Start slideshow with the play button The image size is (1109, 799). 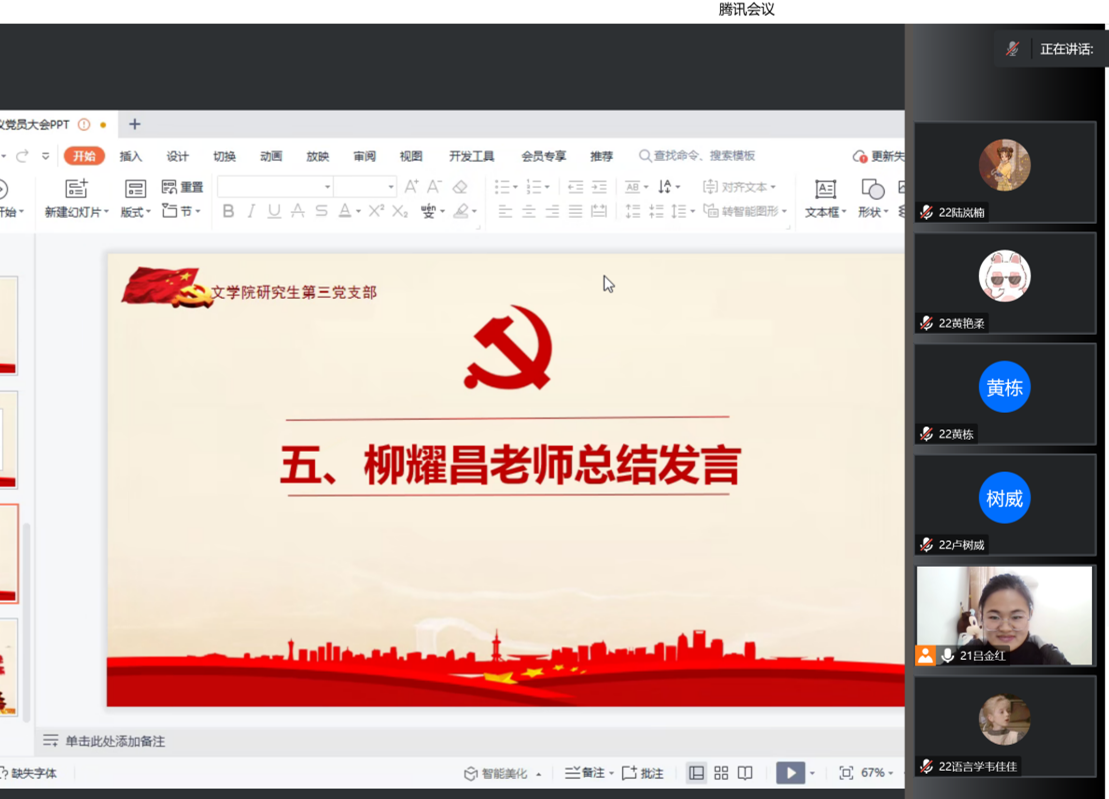click(790, 773)
